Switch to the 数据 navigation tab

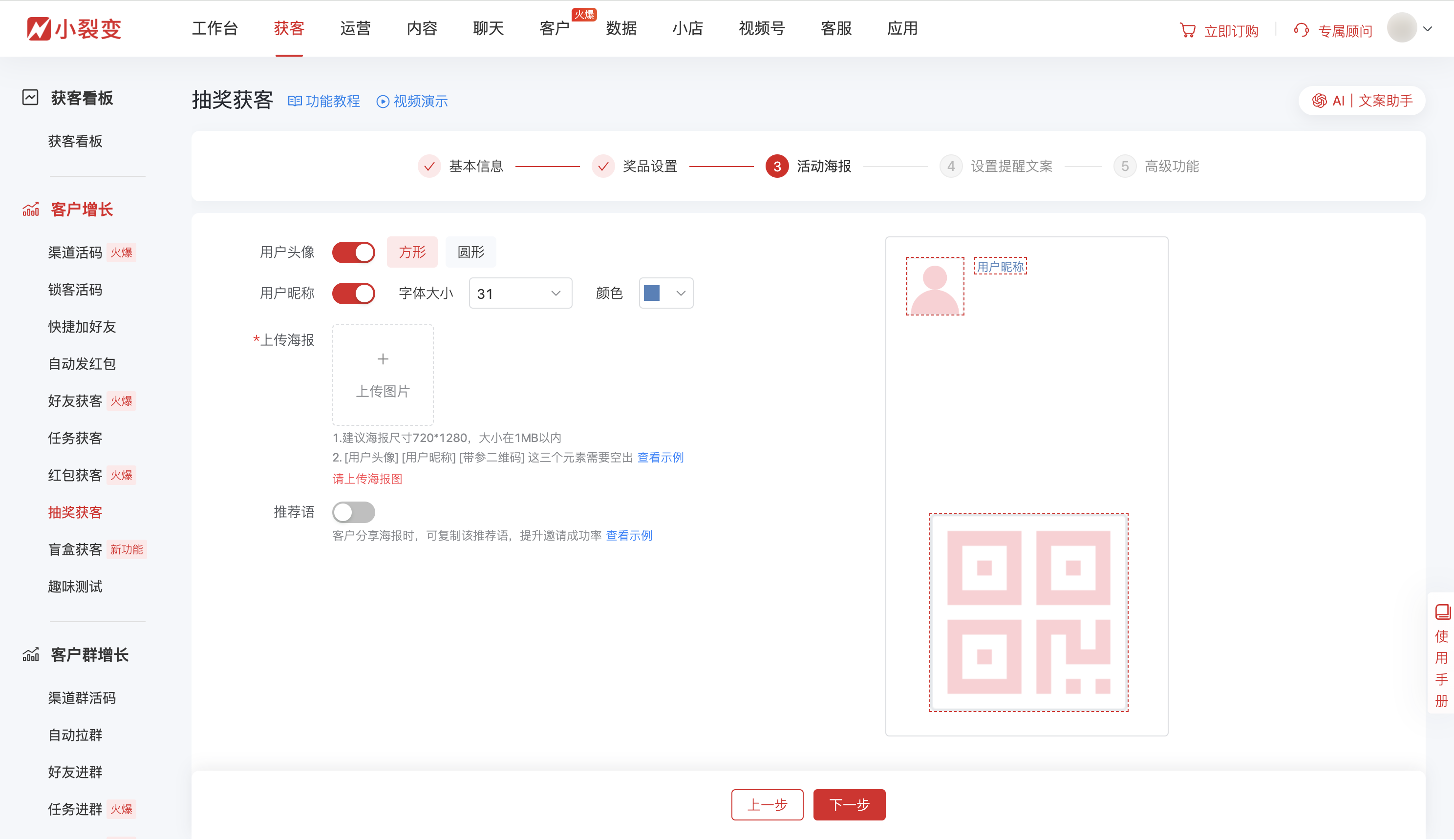tap(621, 28)
